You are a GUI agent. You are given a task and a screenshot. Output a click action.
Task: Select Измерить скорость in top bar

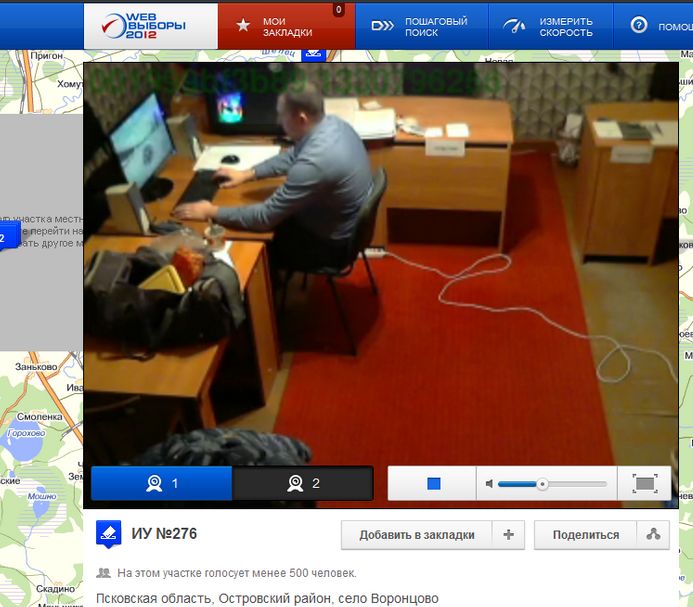(566, 26)
